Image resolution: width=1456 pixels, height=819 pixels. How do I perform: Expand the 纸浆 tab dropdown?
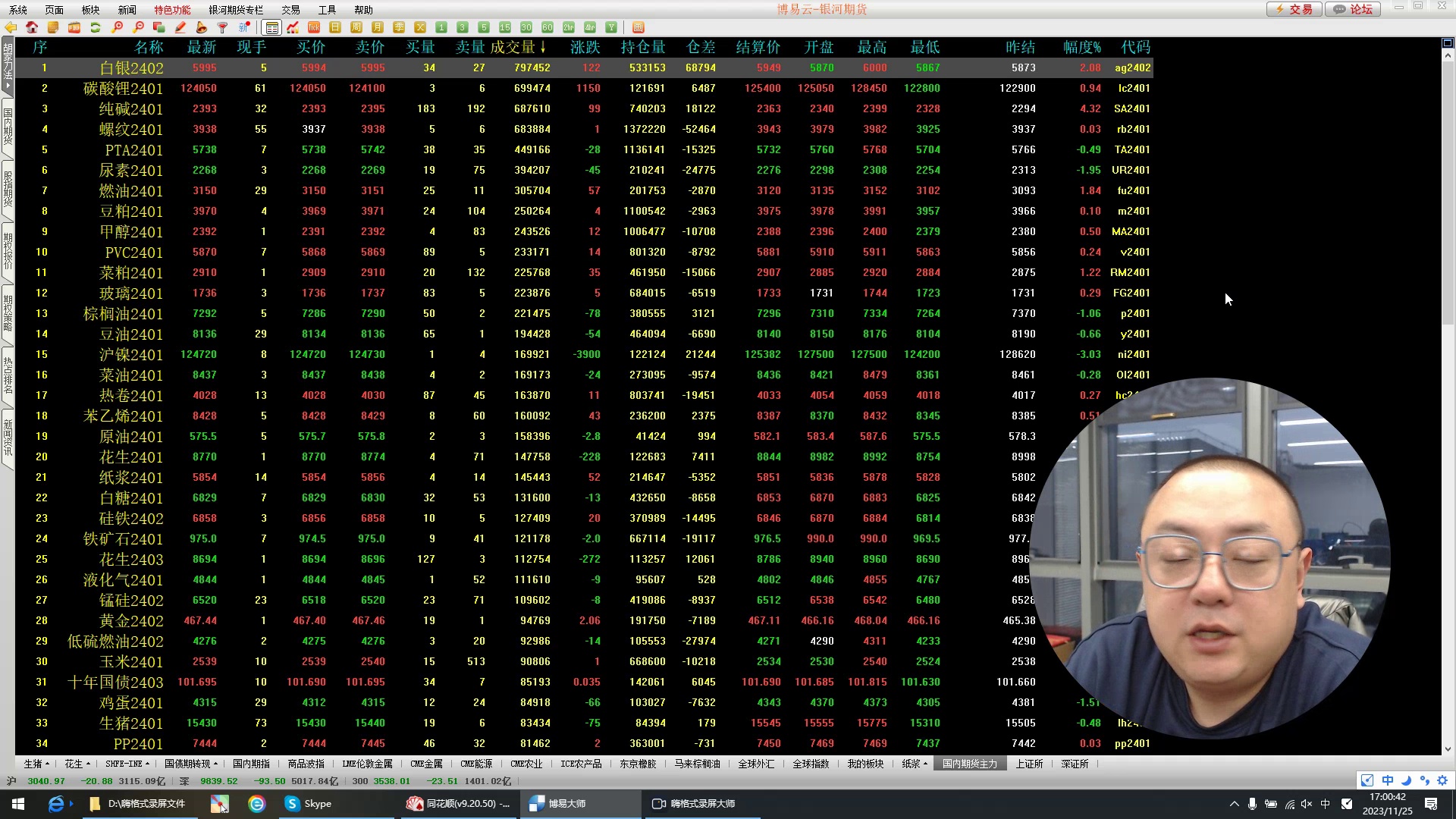(925, 764)
